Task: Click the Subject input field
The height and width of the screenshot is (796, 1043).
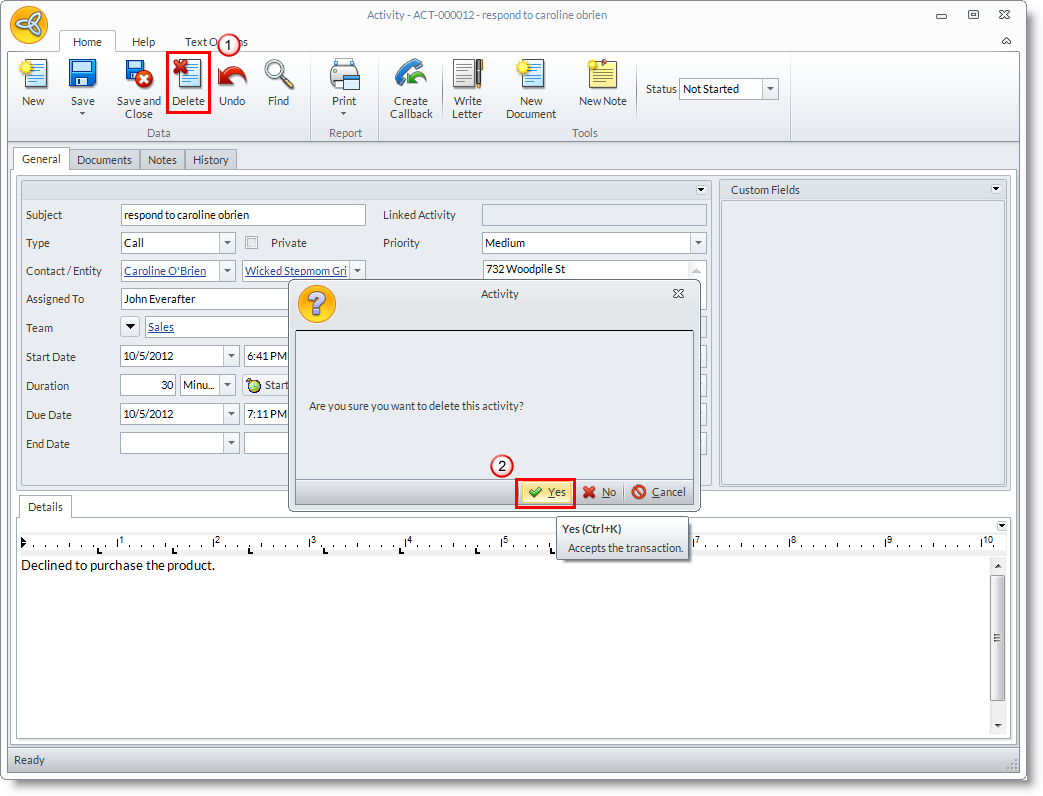Action: [243, 215]
